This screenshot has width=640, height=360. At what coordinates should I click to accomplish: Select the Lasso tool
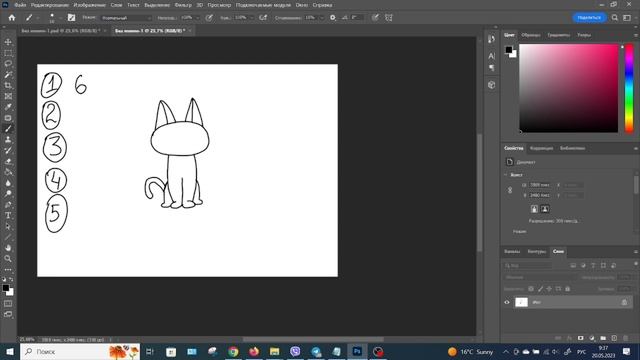tap(8, 64)
